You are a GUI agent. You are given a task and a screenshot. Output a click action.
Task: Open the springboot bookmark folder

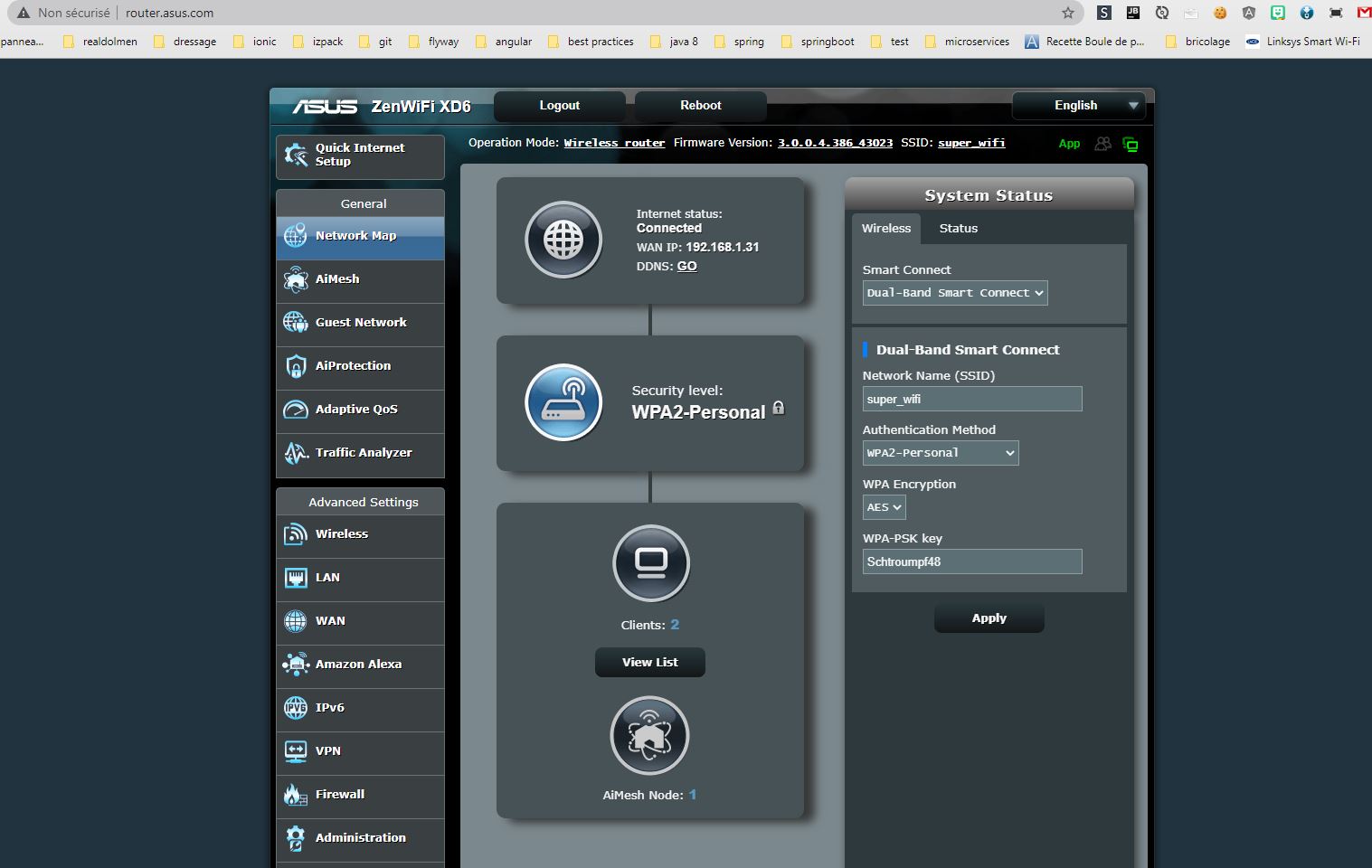point(818,42)
